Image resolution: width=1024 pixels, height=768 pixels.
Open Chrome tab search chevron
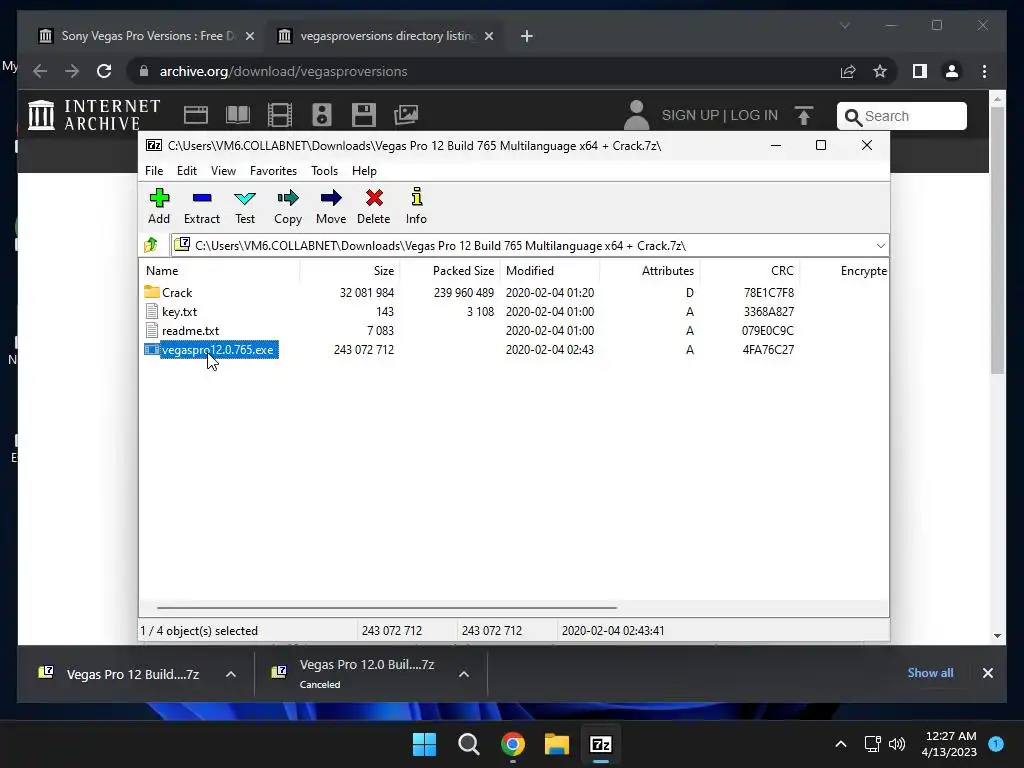(844, 25)
